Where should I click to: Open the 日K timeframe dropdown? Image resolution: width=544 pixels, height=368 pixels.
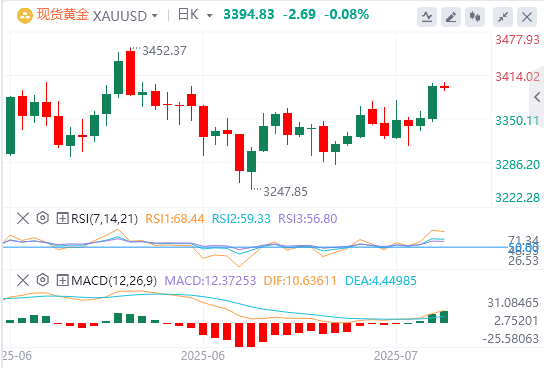pyautogui.click(x=209, y=16)
